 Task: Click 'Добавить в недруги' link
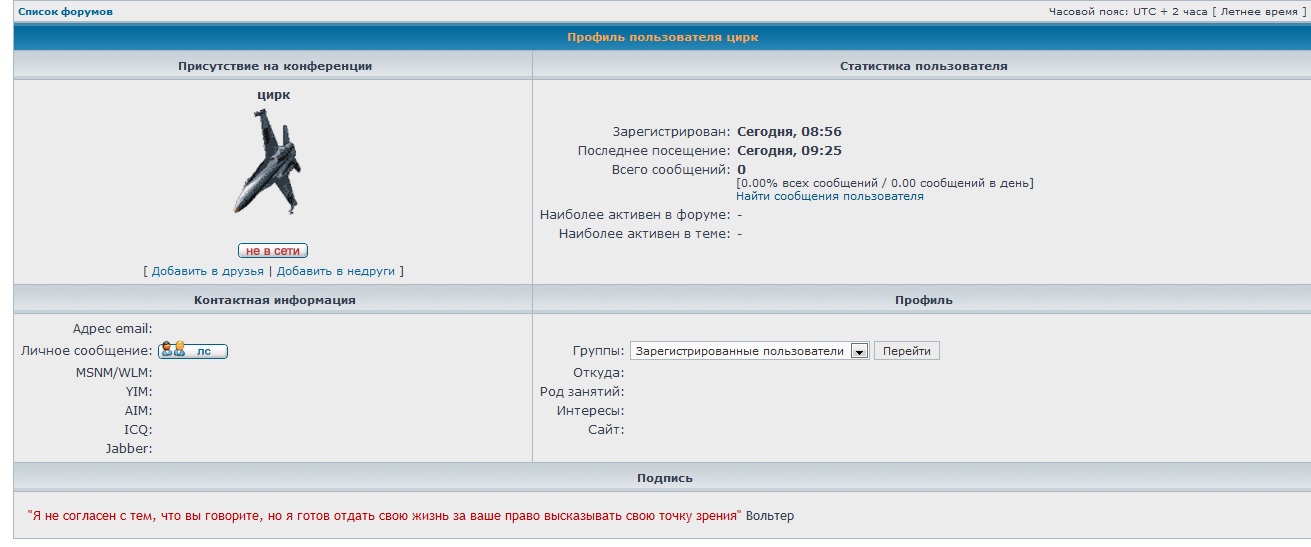click(x=336, y=271)
